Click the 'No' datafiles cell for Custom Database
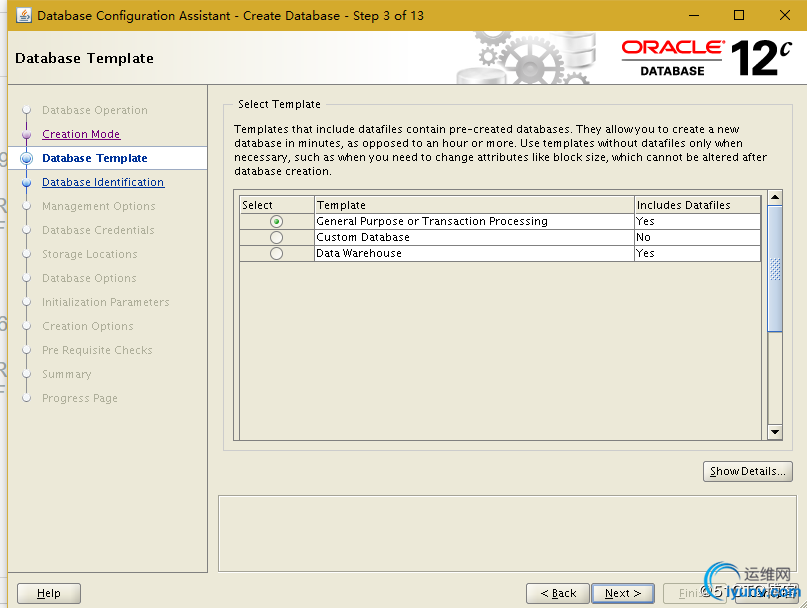The height and width of the screenshot is (608, 807). pos(697,237)
